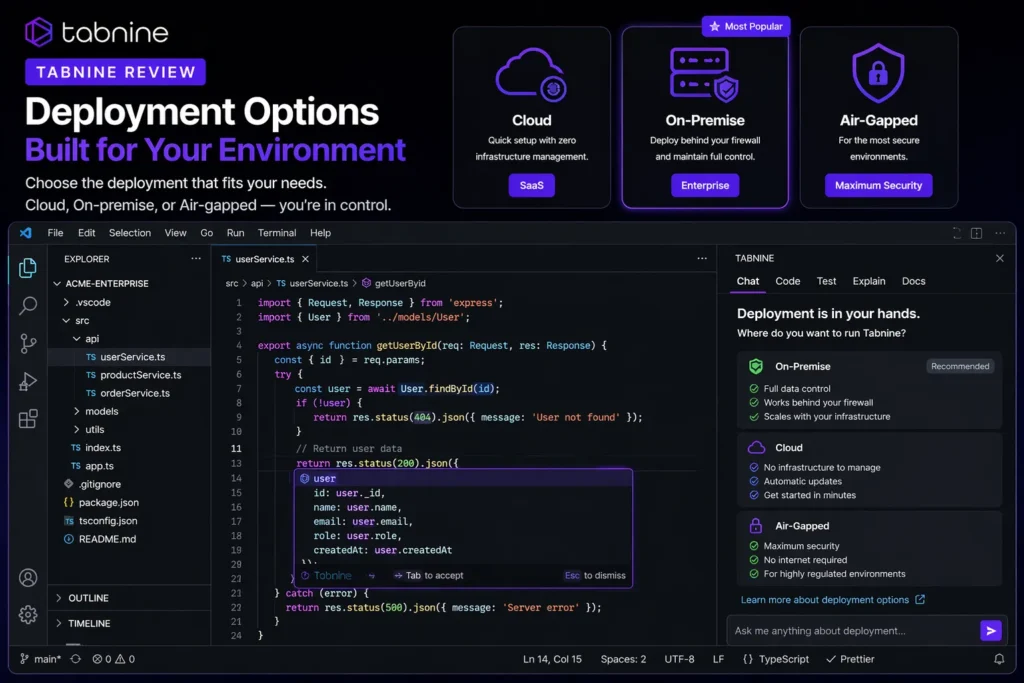Click the On-Premise shield icon in Tabnine chat
Image resolution: width=1024 pixels, height=683 pixels.
[756, 366]
